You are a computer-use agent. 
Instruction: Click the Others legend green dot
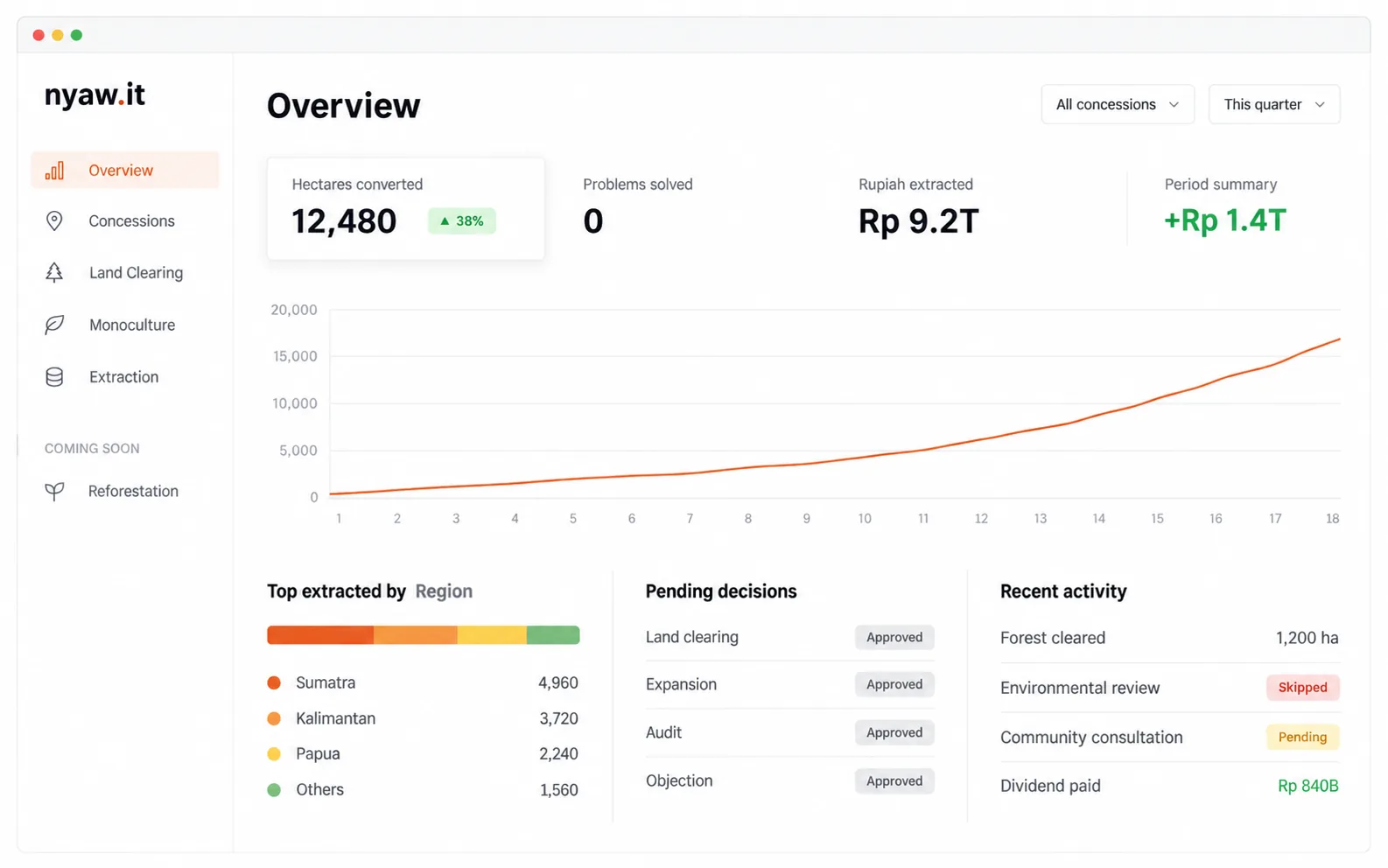click(274, 789)
